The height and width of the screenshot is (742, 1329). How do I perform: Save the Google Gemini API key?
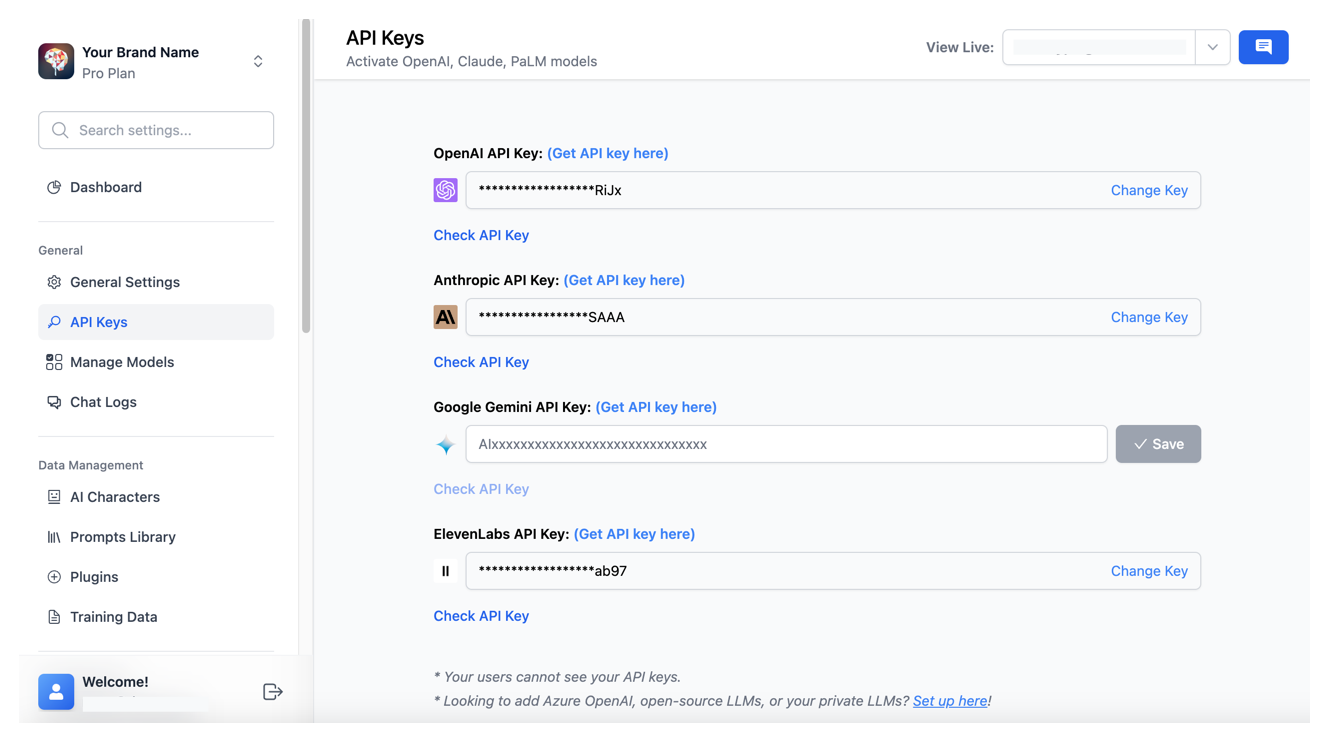[x=1158, y=444]
